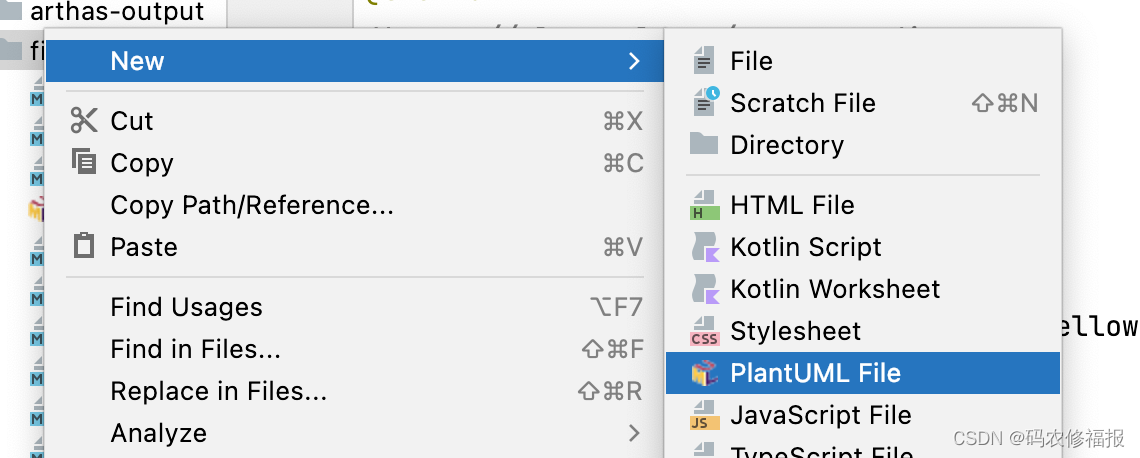The height and width of the screenshot is (458, 1140).
Task: Create a new plain File
Action: (x=750, y=61)
